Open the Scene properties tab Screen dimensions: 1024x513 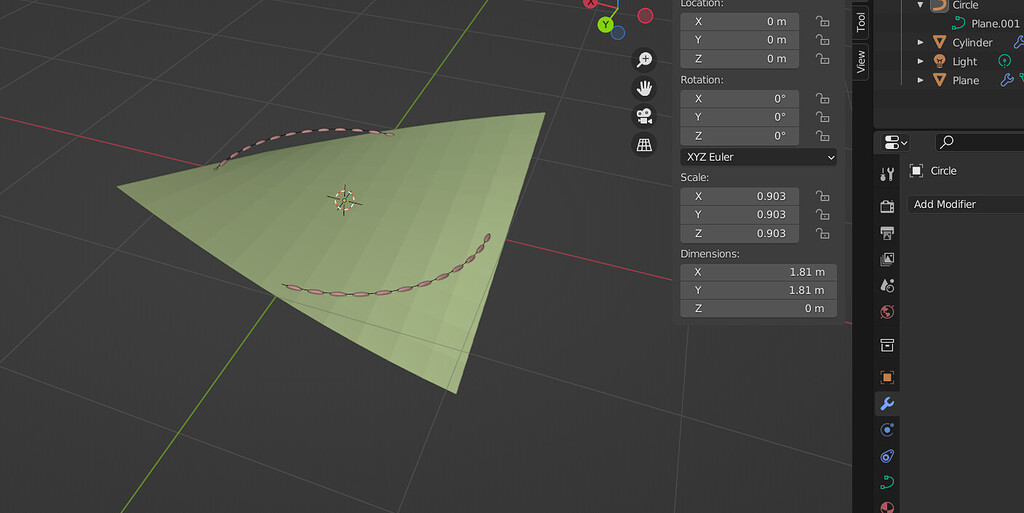(887, 285)
